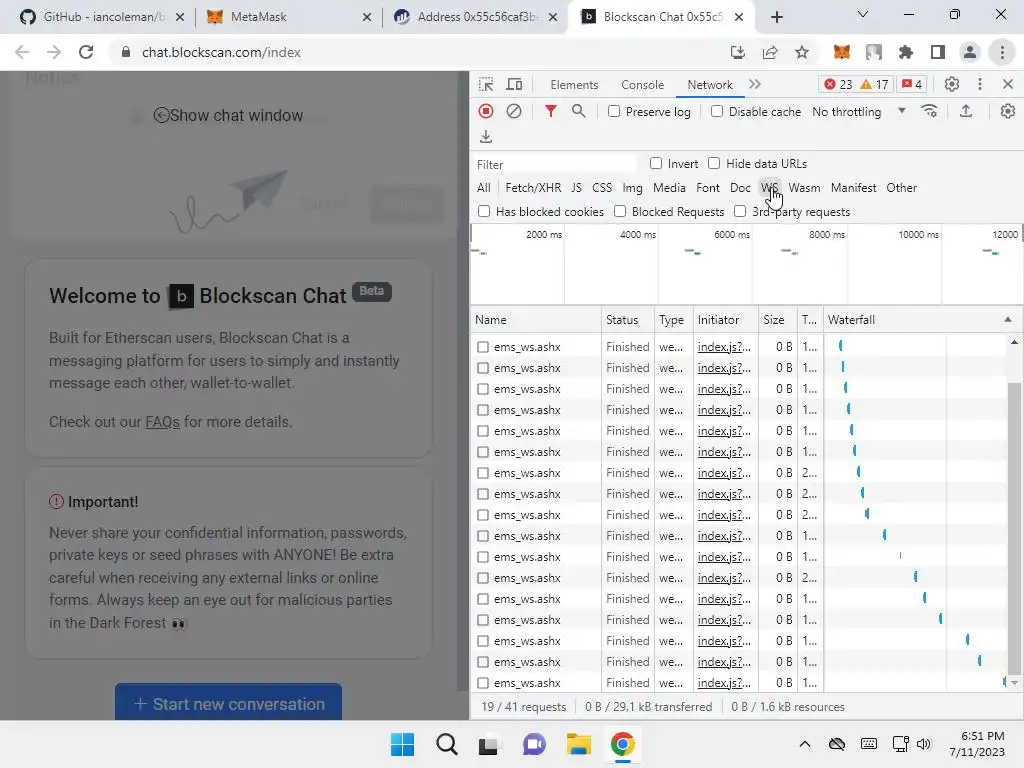Toggle the network filter funnel icon
Viewport: 1024px width, 768px height.
551,111
